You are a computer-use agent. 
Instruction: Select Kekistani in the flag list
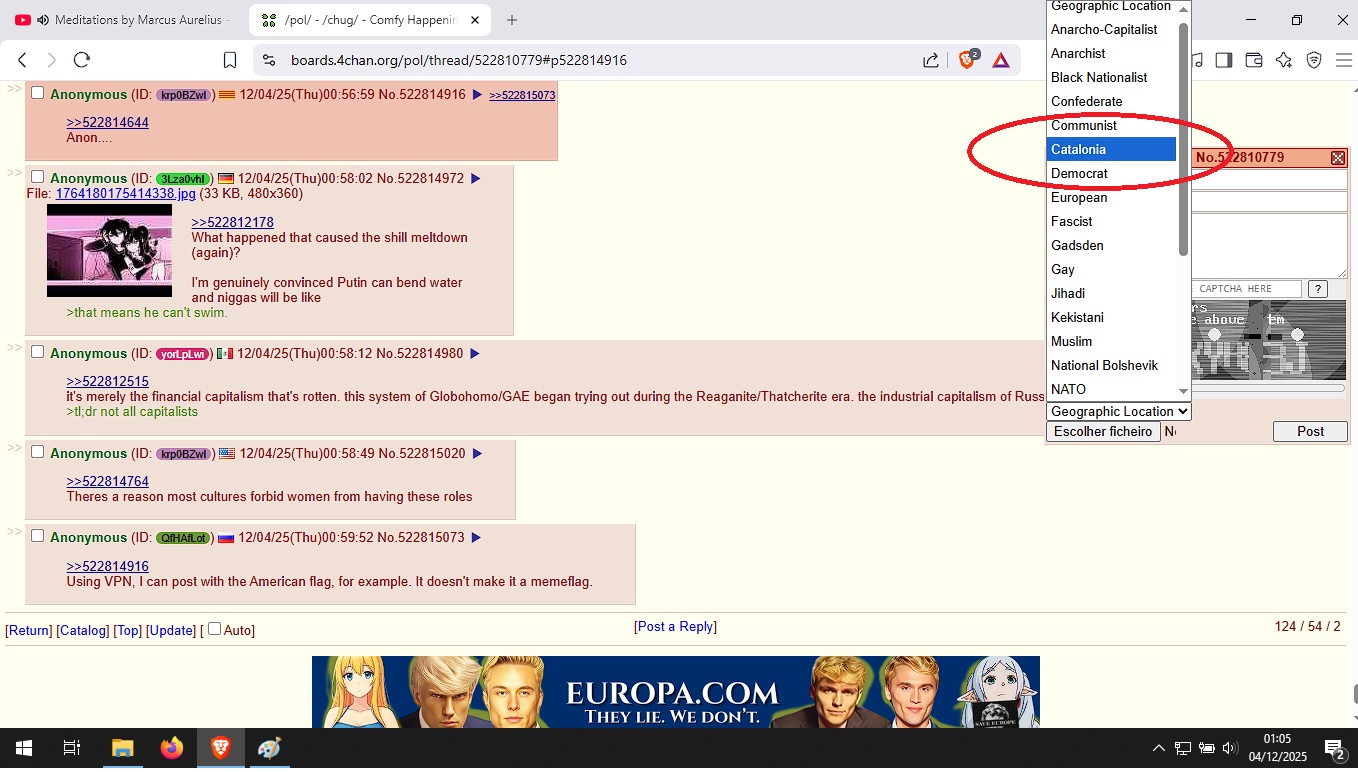click(1111, 317)
